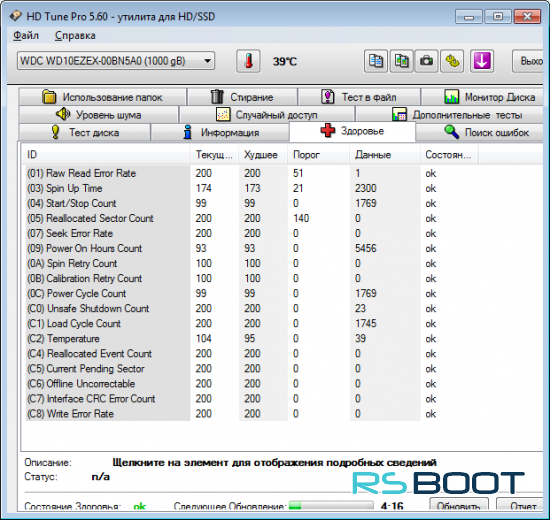Open the Файл menu
The height and width of the screenshot is (520, 550).
[x=26, y=35]
